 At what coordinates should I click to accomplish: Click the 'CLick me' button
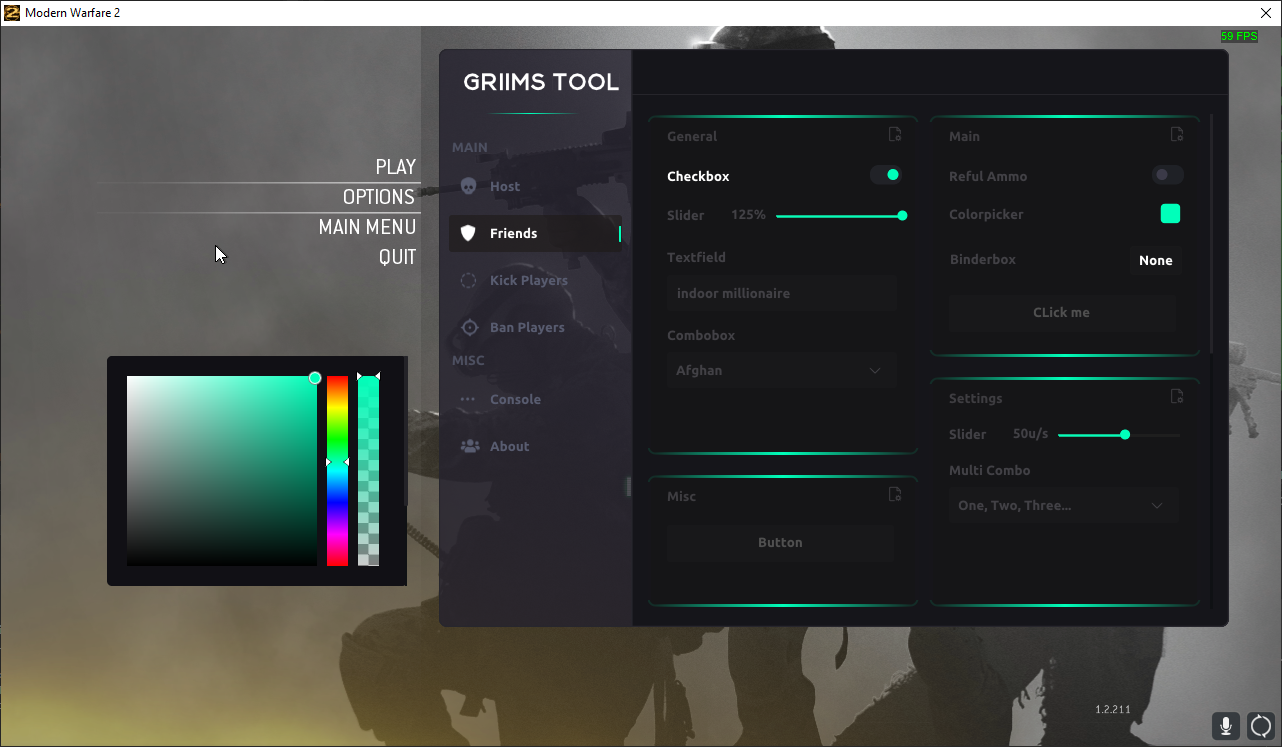pyautogui.click(x=1062, y=312)
